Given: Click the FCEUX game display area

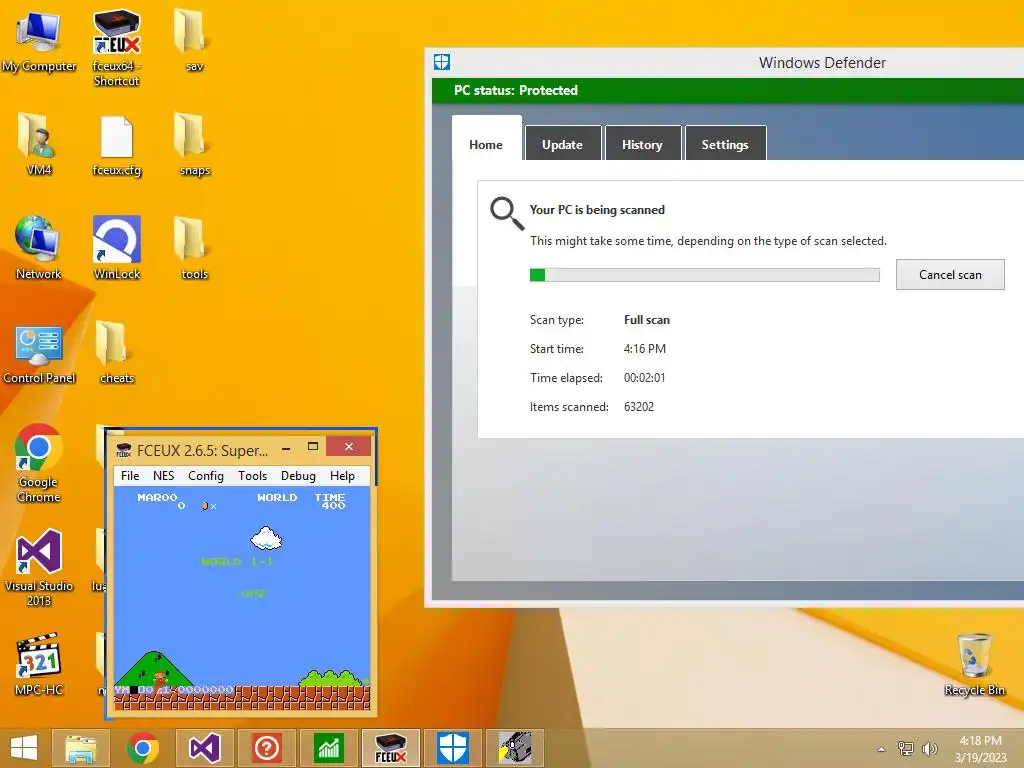Looking at the screenshot, I should (242, 598).
